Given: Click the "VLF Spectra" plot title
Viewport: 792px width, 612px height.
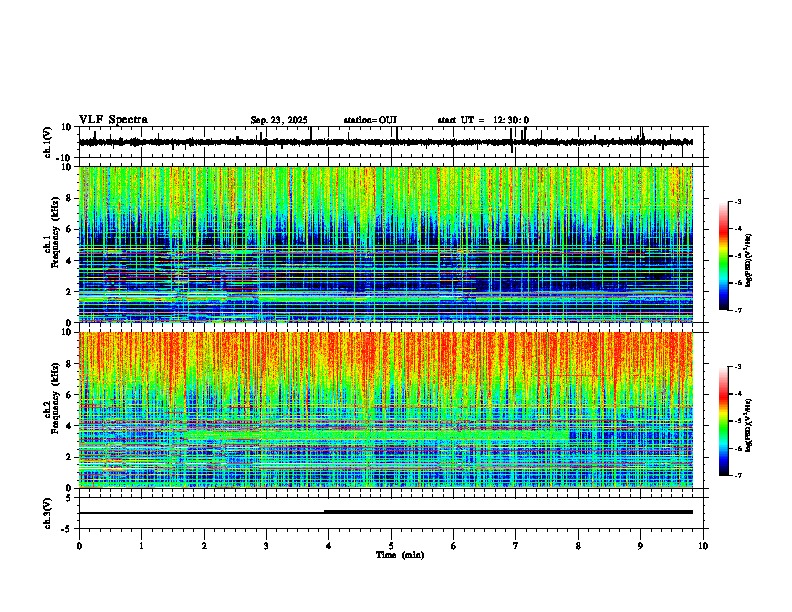Looking at the screenshot, I should 113,120.
